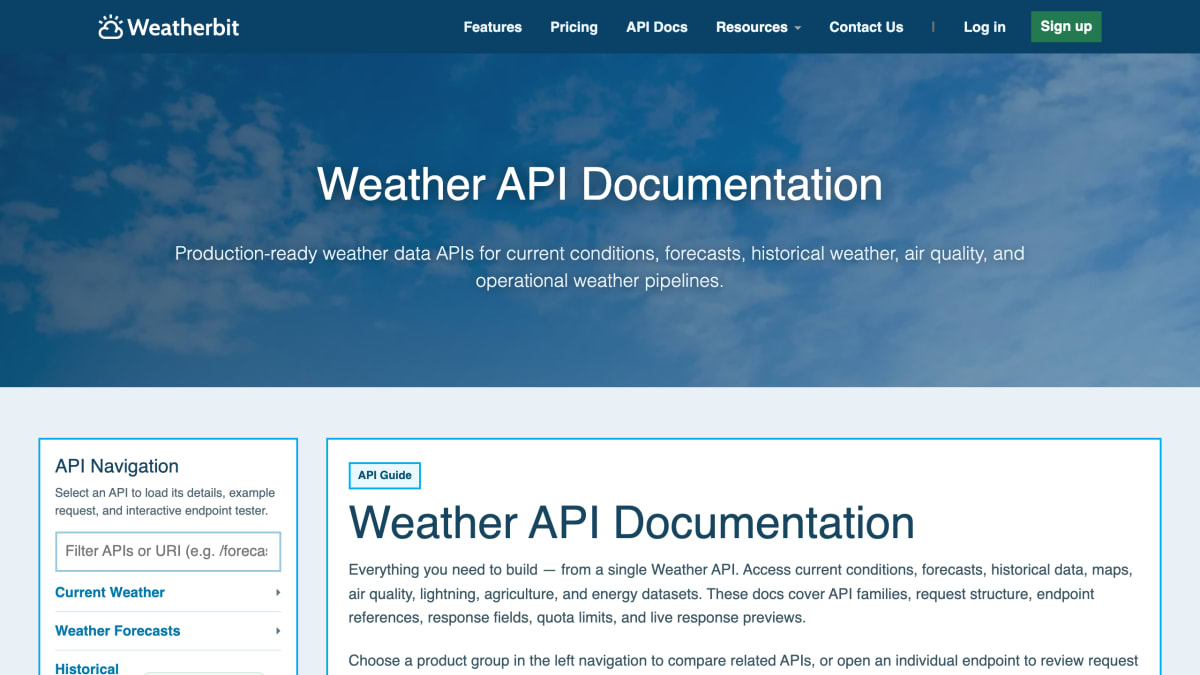
Task: Click the hero Weather API Documentation title
Action: pos(600,184)
